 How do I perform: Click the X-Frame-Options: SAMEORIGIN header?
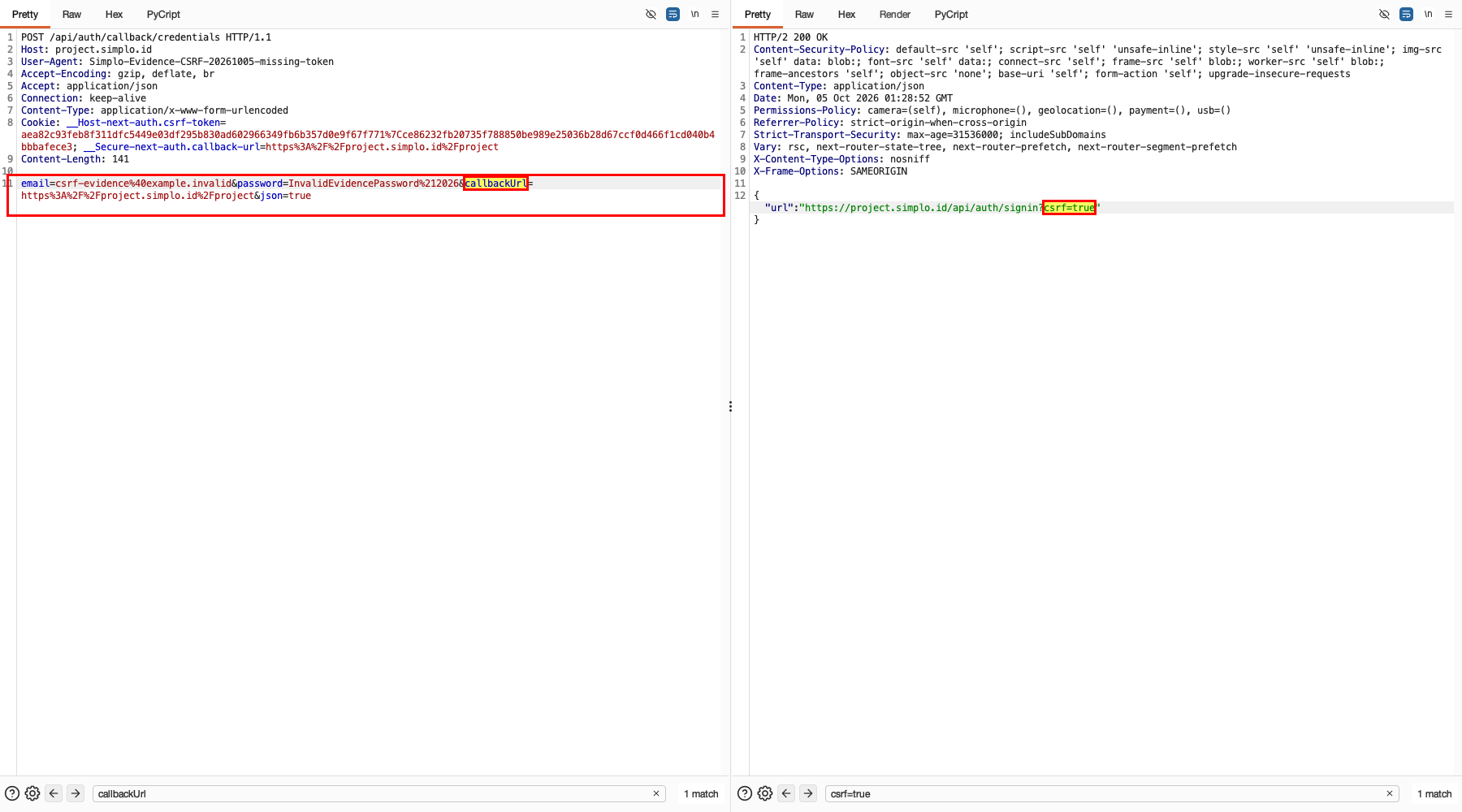(x=830, y=171)
